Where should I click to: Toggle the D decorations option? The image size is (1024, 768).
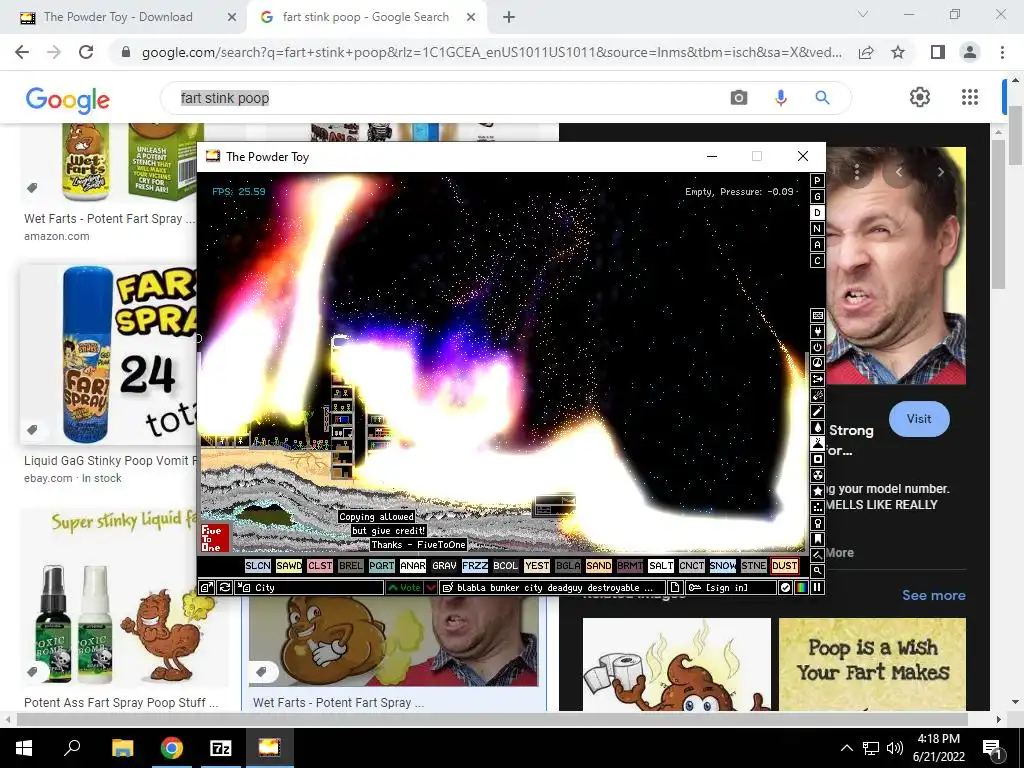(817, 212)
